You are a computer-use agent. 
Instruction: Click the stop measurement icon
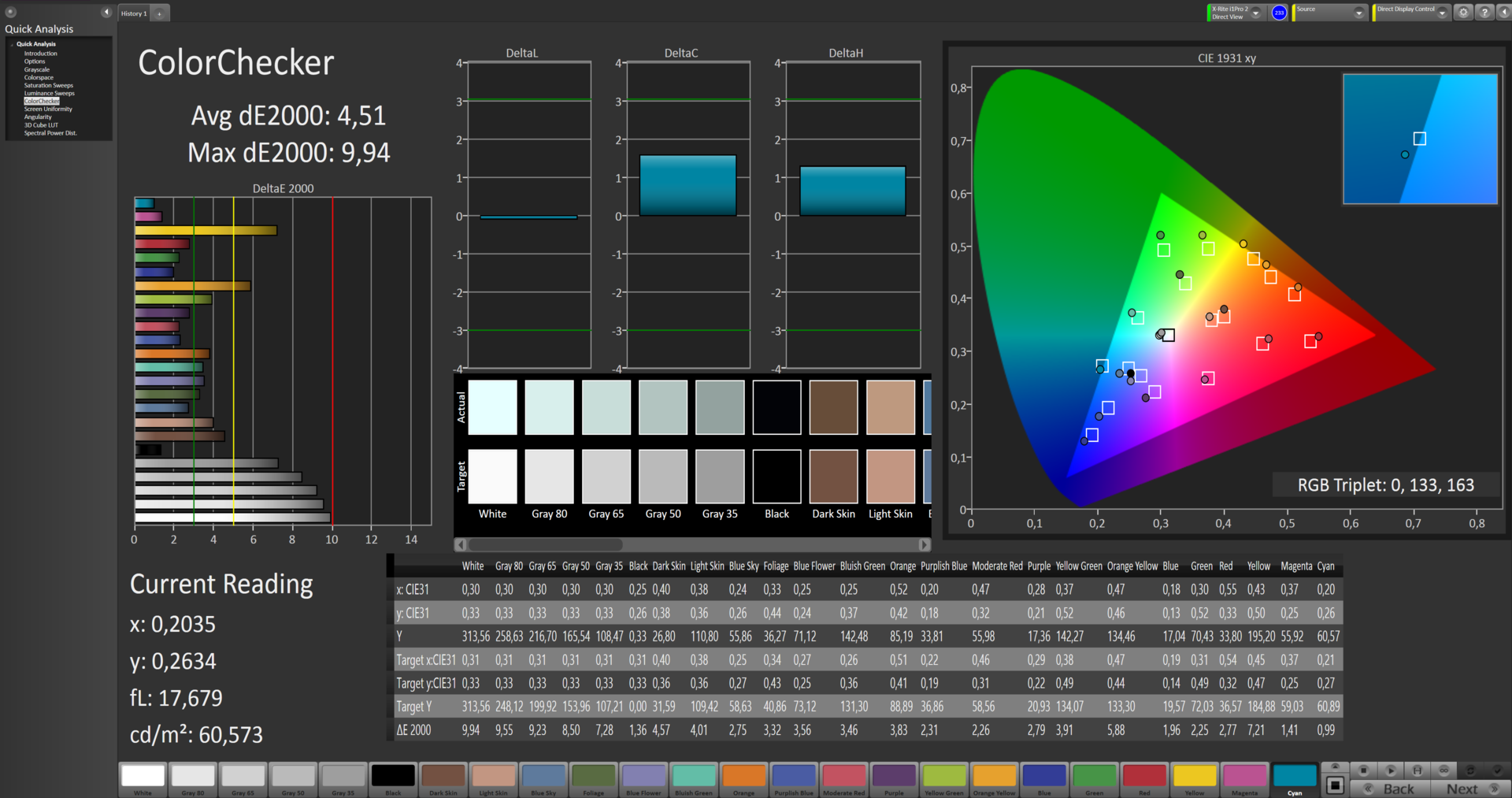(x=1364, y=770)
